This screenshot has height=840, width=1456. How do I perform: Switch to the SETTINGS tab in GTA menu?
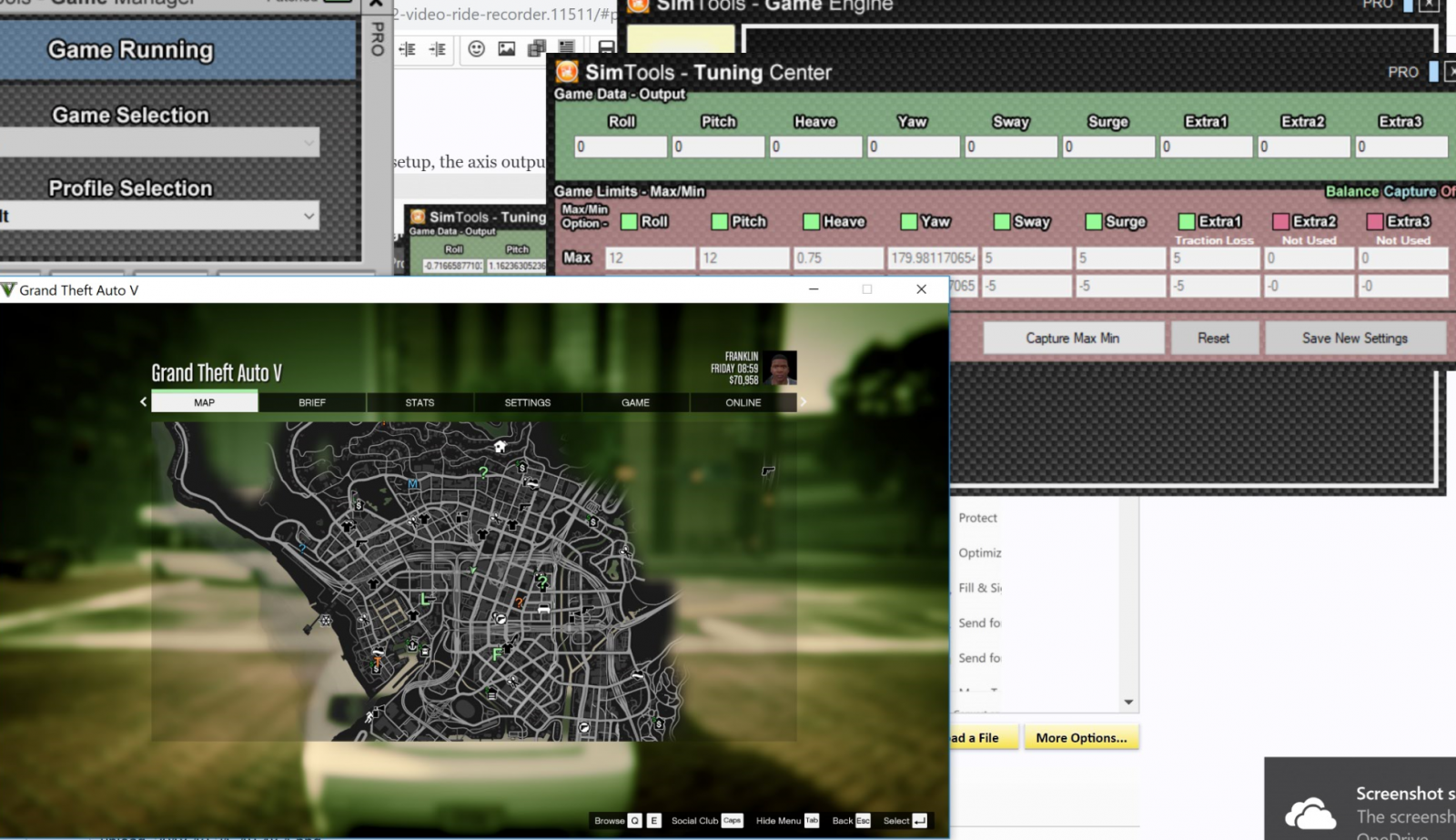528,402
